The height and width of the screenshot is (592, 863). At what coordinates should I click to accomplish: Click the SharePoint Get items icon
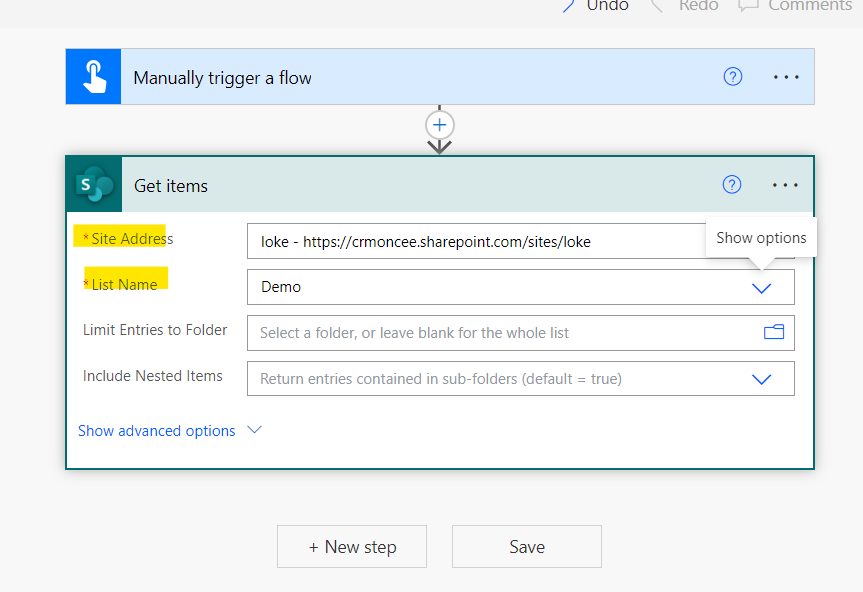pyautogui.click(x=94, y=184)
